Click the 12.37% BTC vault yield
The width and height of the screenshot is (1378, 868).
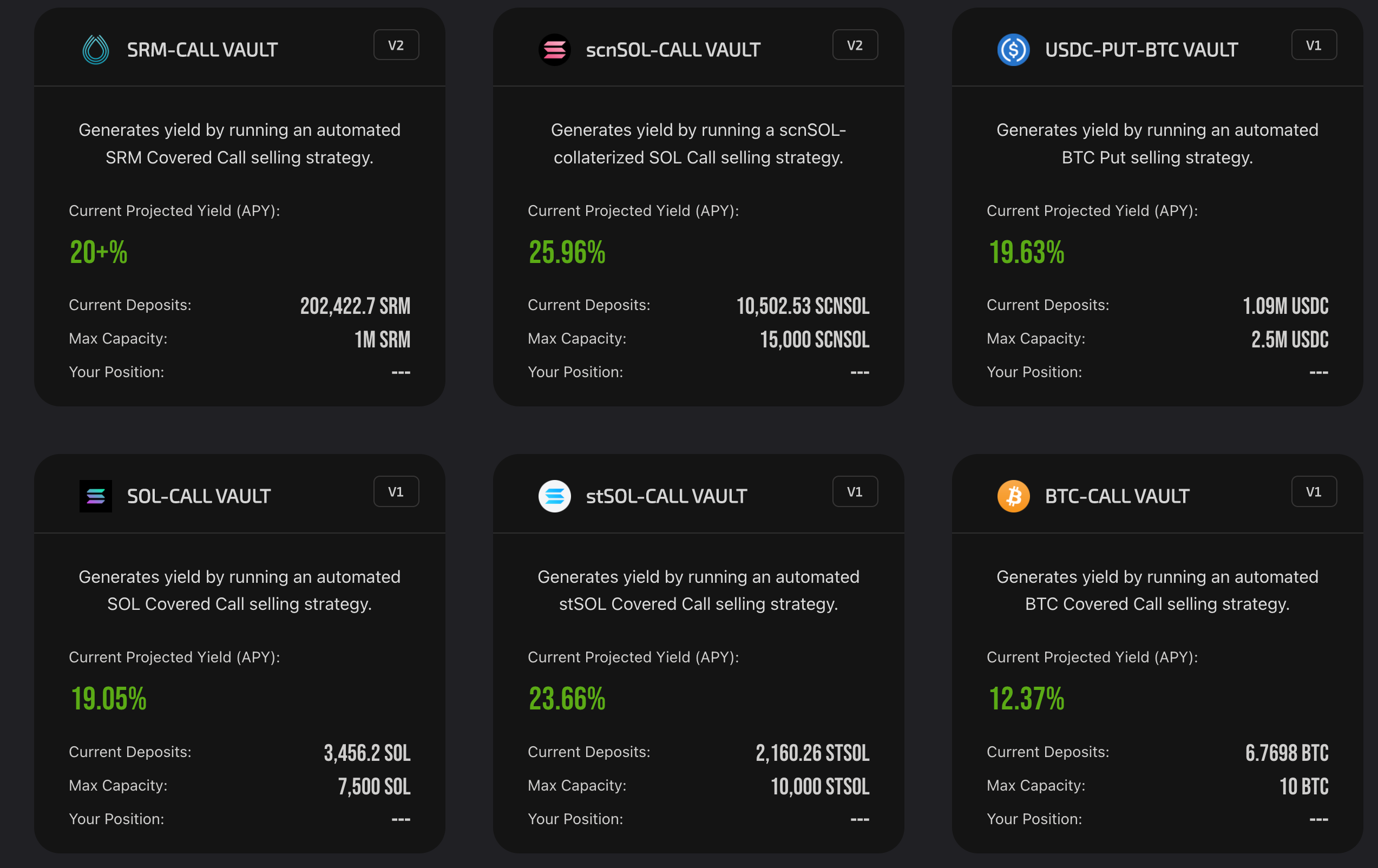(x=1027, y=699)
